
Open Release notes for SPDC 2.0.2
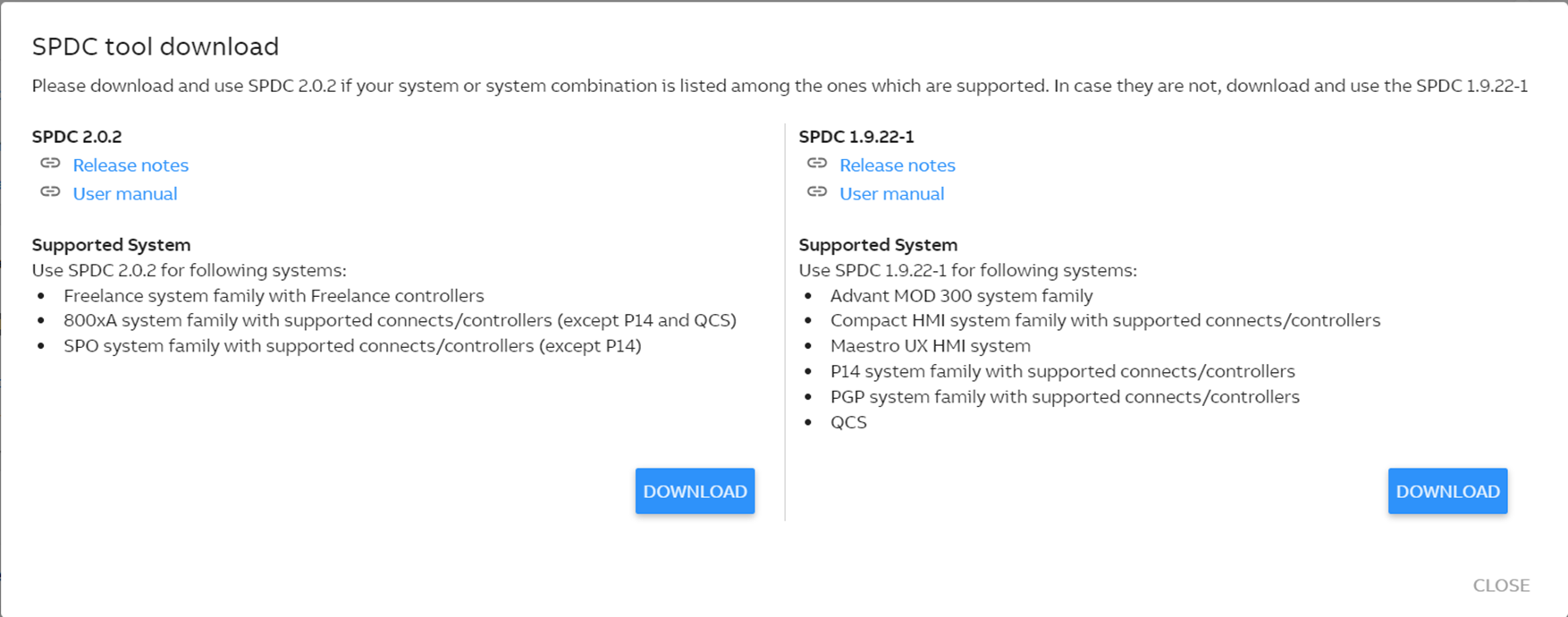click(x=131, y=165)
